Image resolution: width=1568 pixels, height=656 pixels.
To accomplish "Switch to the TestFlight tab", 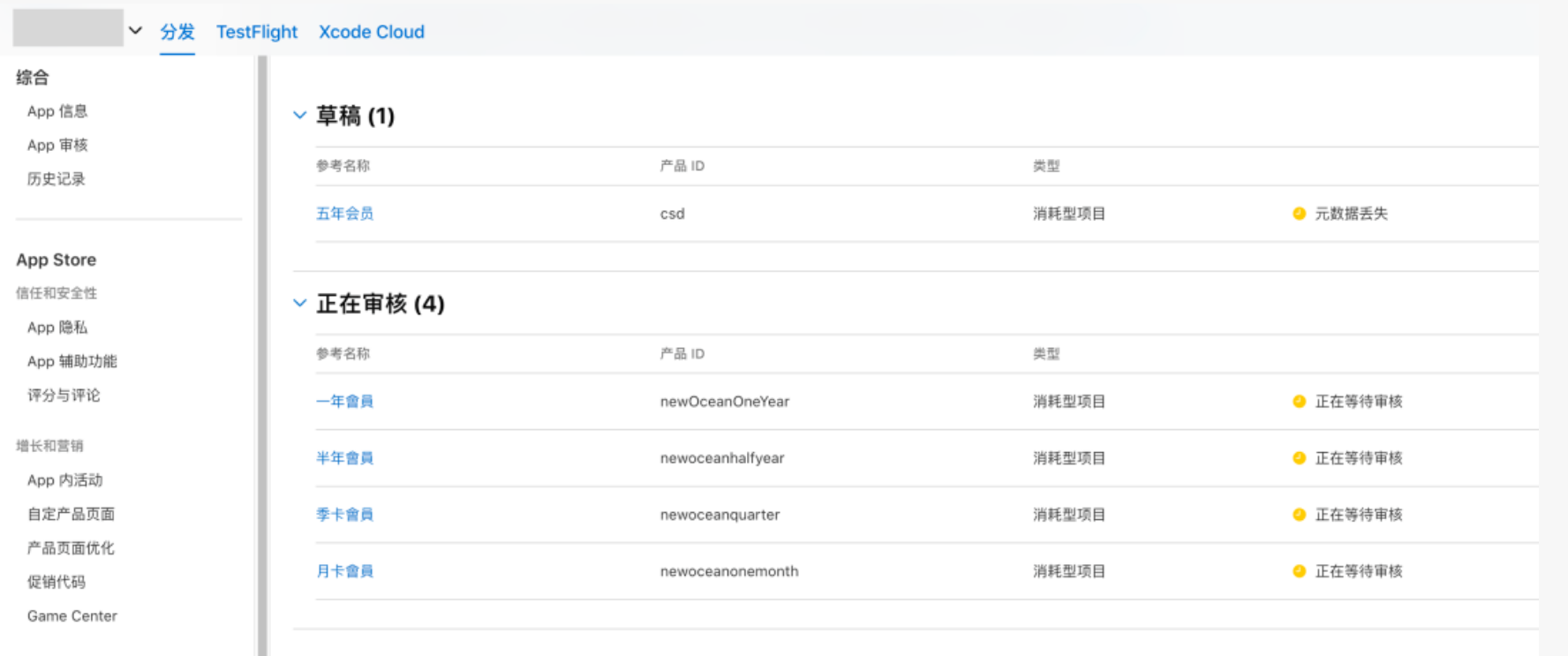I will click(256, 32).
